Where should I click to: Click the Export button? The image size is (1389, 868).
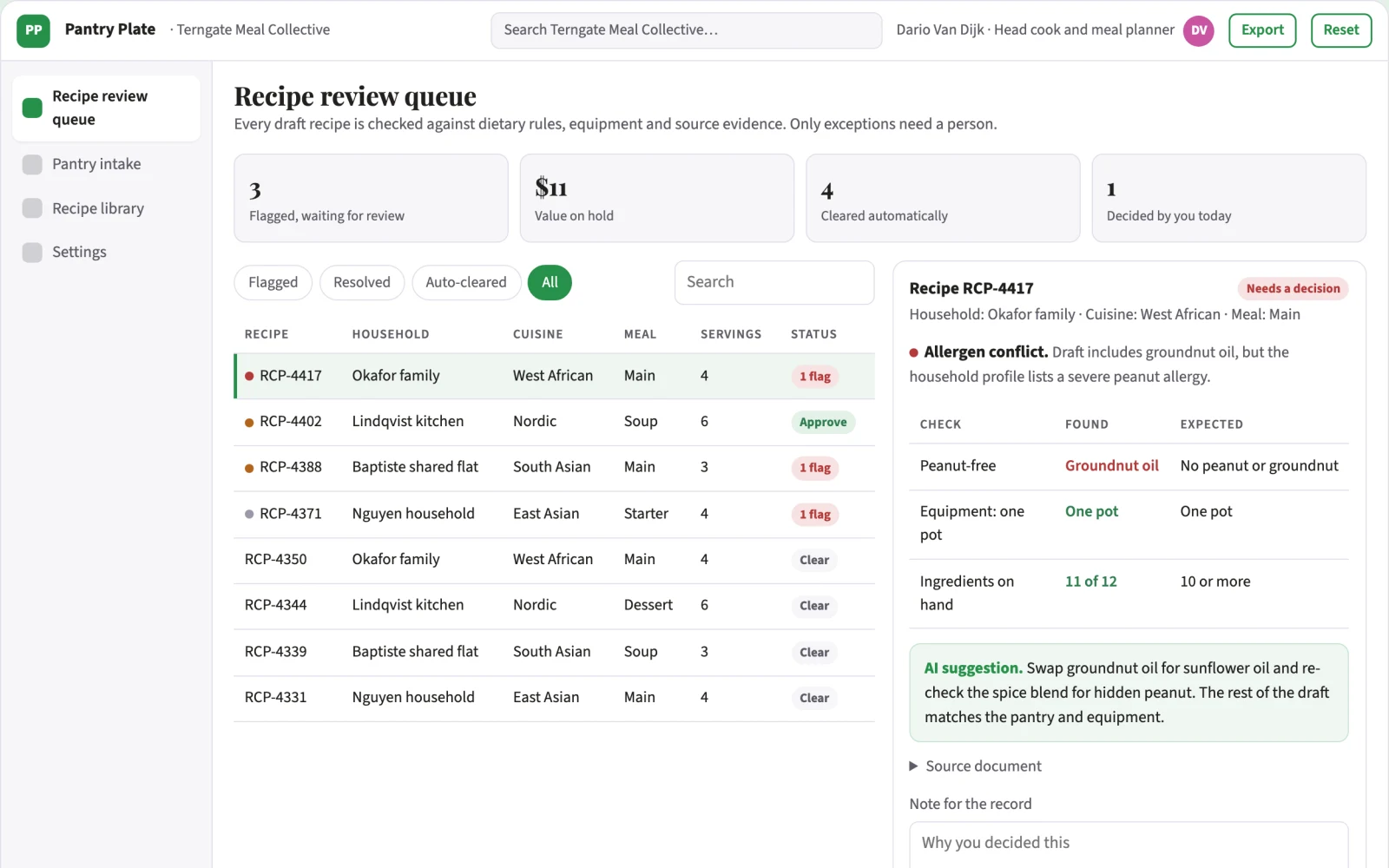[1262, 30]
